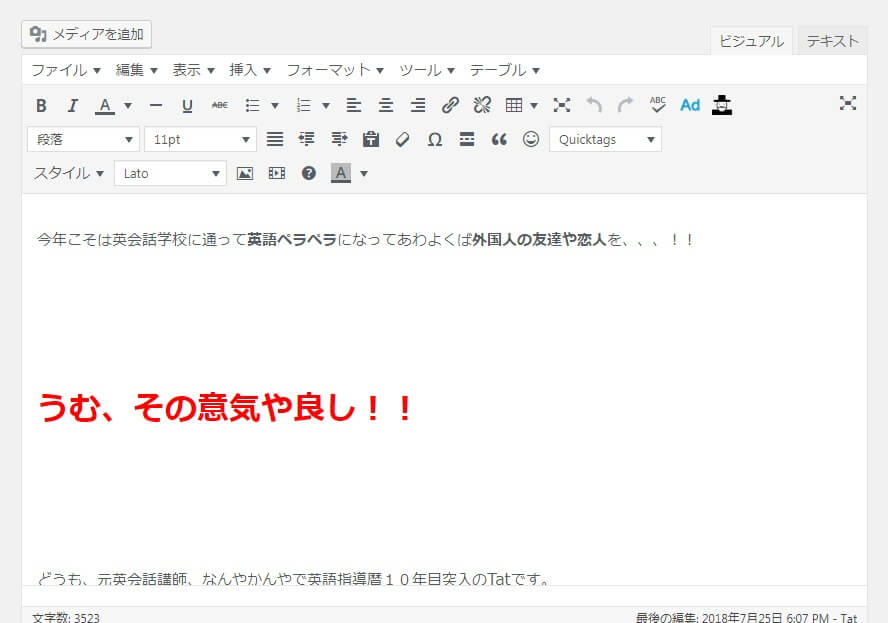Insert a video with film icon
Viewport: 888px width, 623px height.
point(276,173)
